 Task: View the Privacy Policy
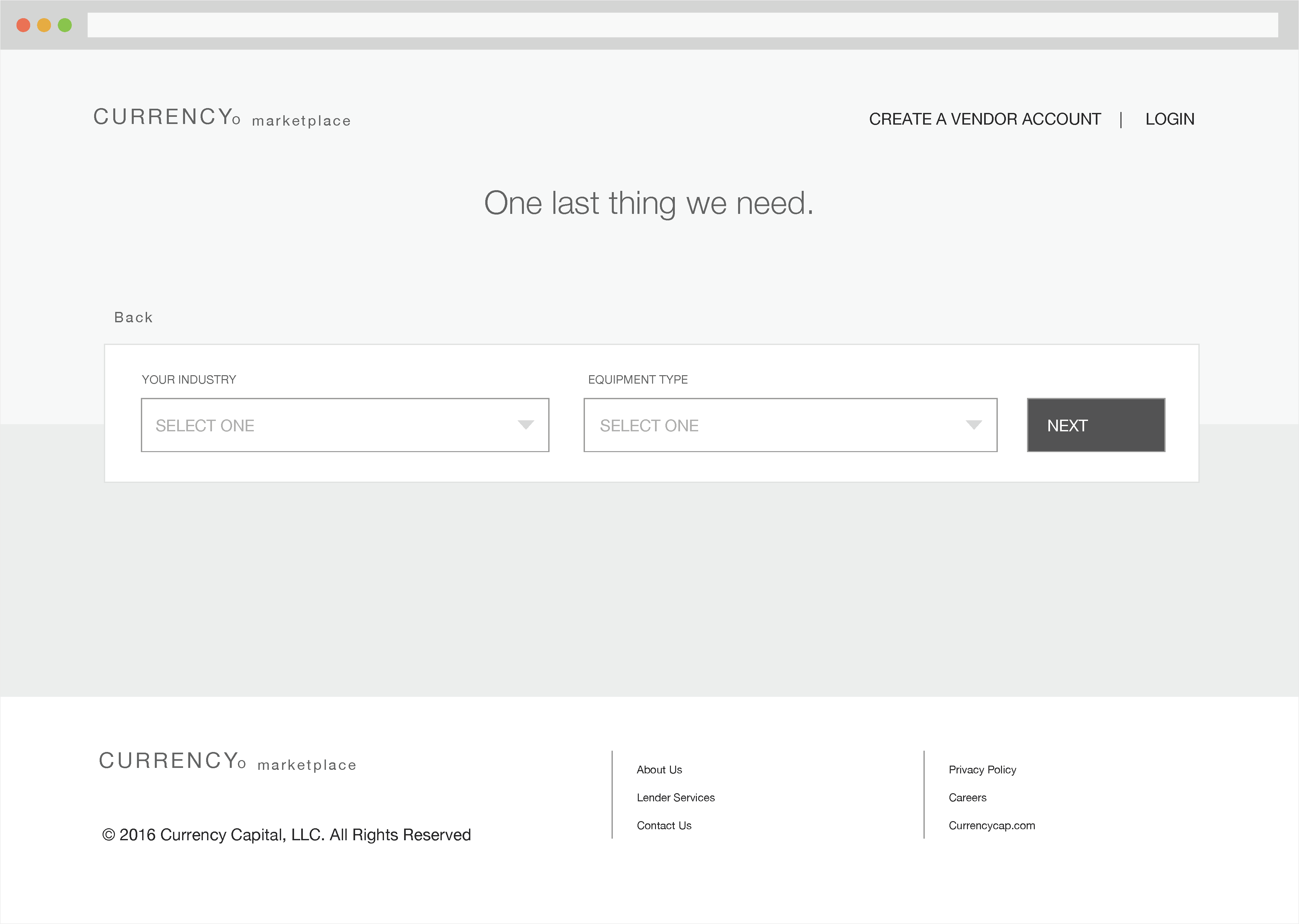983,769
